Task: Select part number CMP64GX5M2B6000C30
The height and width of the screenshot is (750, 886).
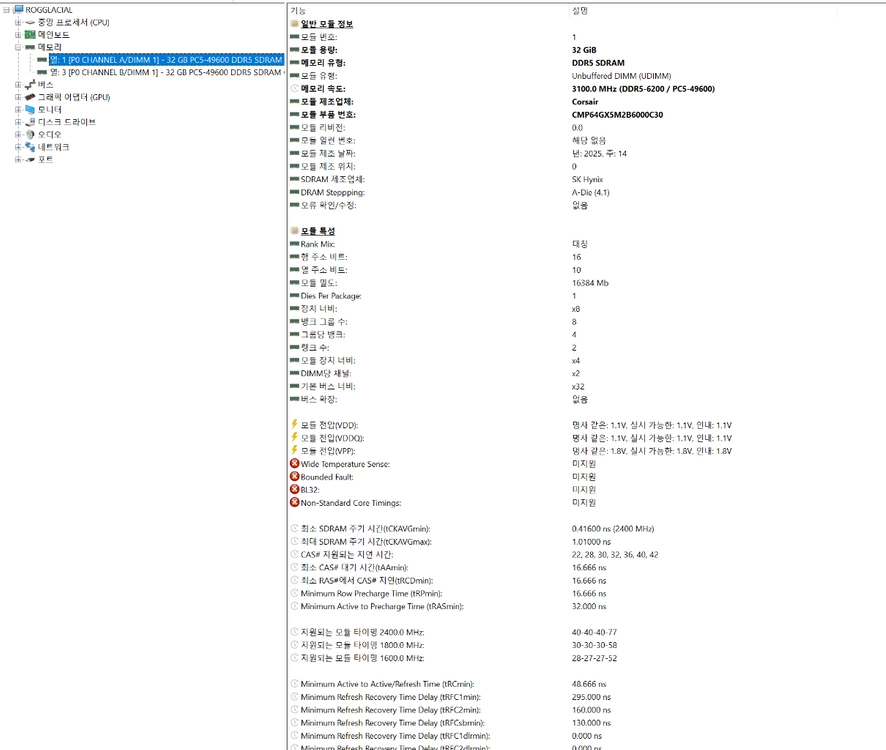Action: 618,115
